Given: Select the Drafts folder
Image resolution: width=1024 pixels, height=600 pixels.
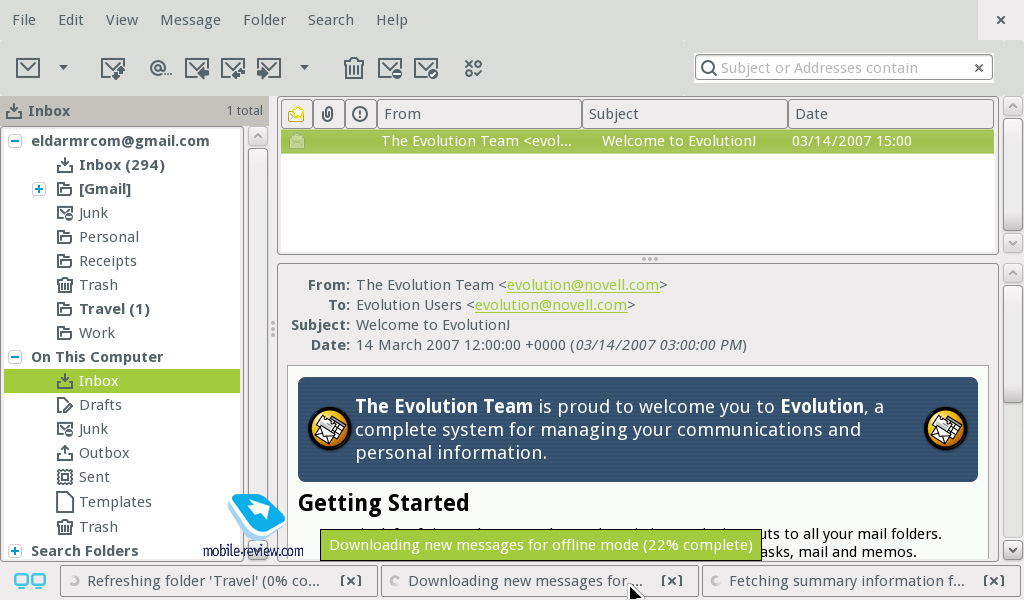Looking at the screenshot, I should (89, 405).
